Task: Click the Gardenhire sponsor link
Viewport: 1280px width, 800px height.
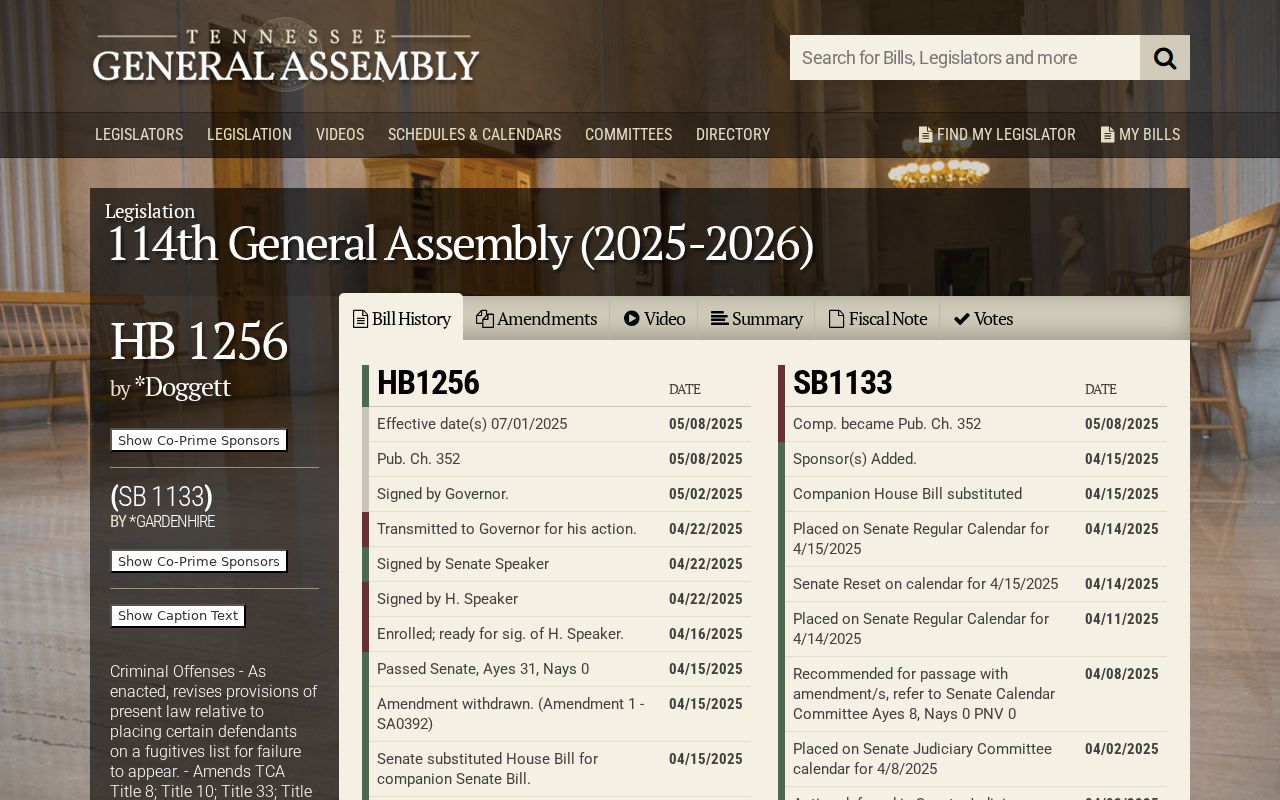Action: coord(172,521)
